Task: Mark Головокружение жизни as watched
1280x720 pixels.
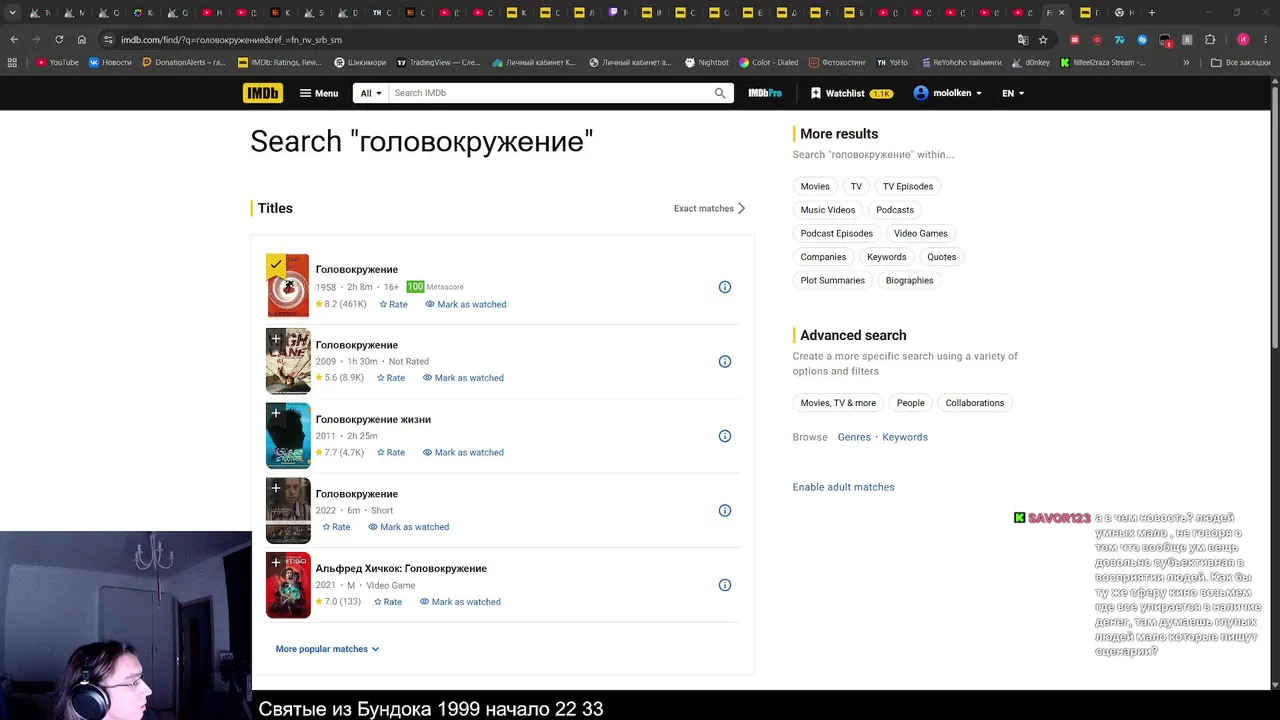Action: (463, 452)
